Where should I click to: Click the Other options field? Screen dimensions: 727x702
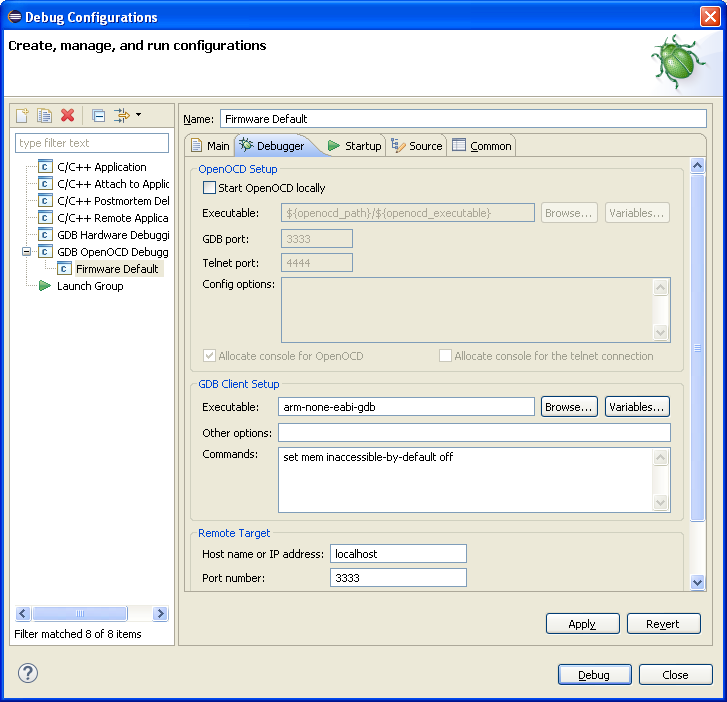(474, 433)
